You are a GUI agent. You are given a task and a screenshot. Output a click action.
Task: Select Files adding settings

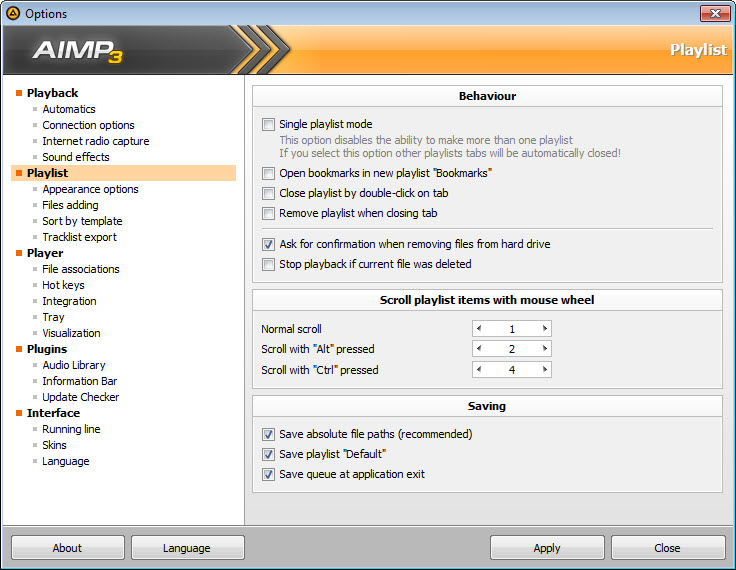(70, 205)
